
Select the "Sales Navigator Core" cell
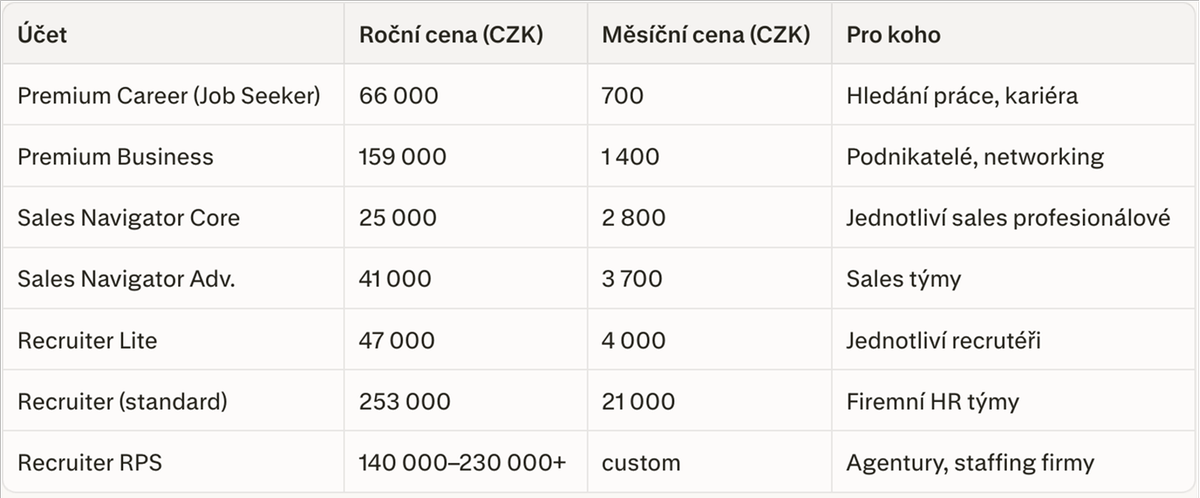point(128,218)
